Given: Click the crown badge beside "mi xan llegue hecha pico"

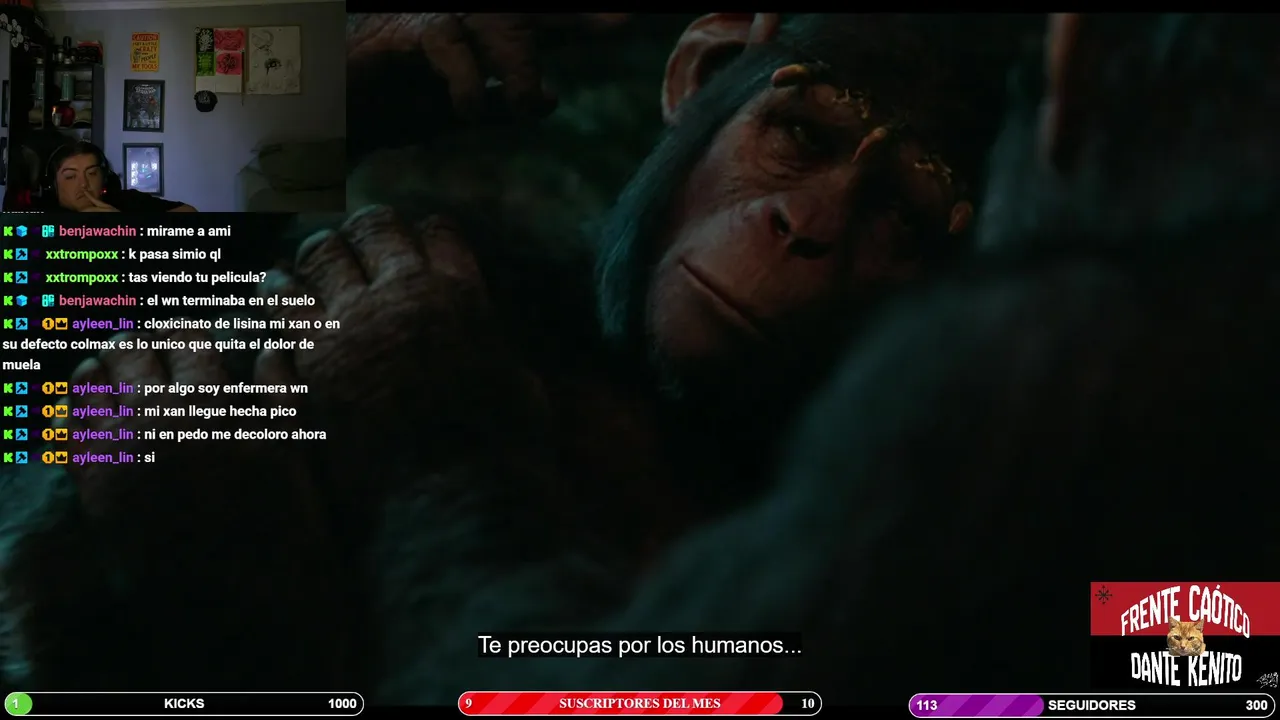Looking at the screenshot, I should [x=61, y=411].
